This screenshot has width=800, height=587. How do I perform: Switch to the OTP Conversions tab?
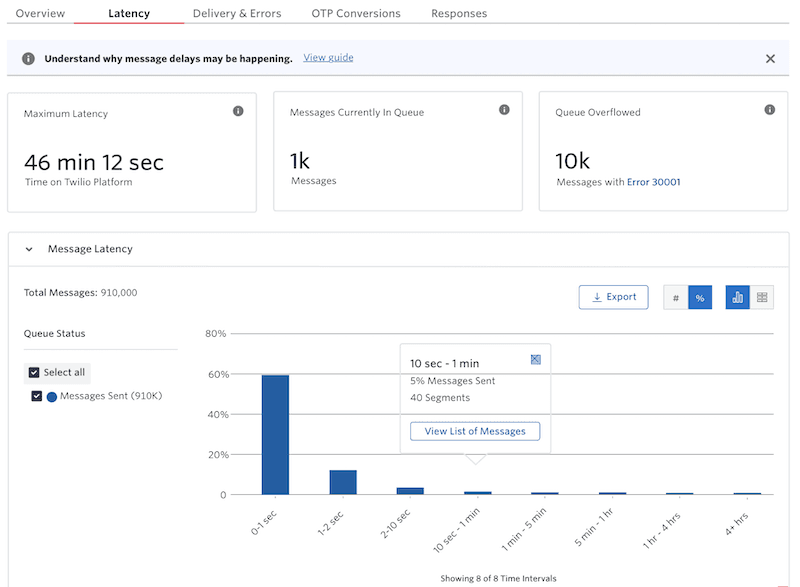click(355, 13)
